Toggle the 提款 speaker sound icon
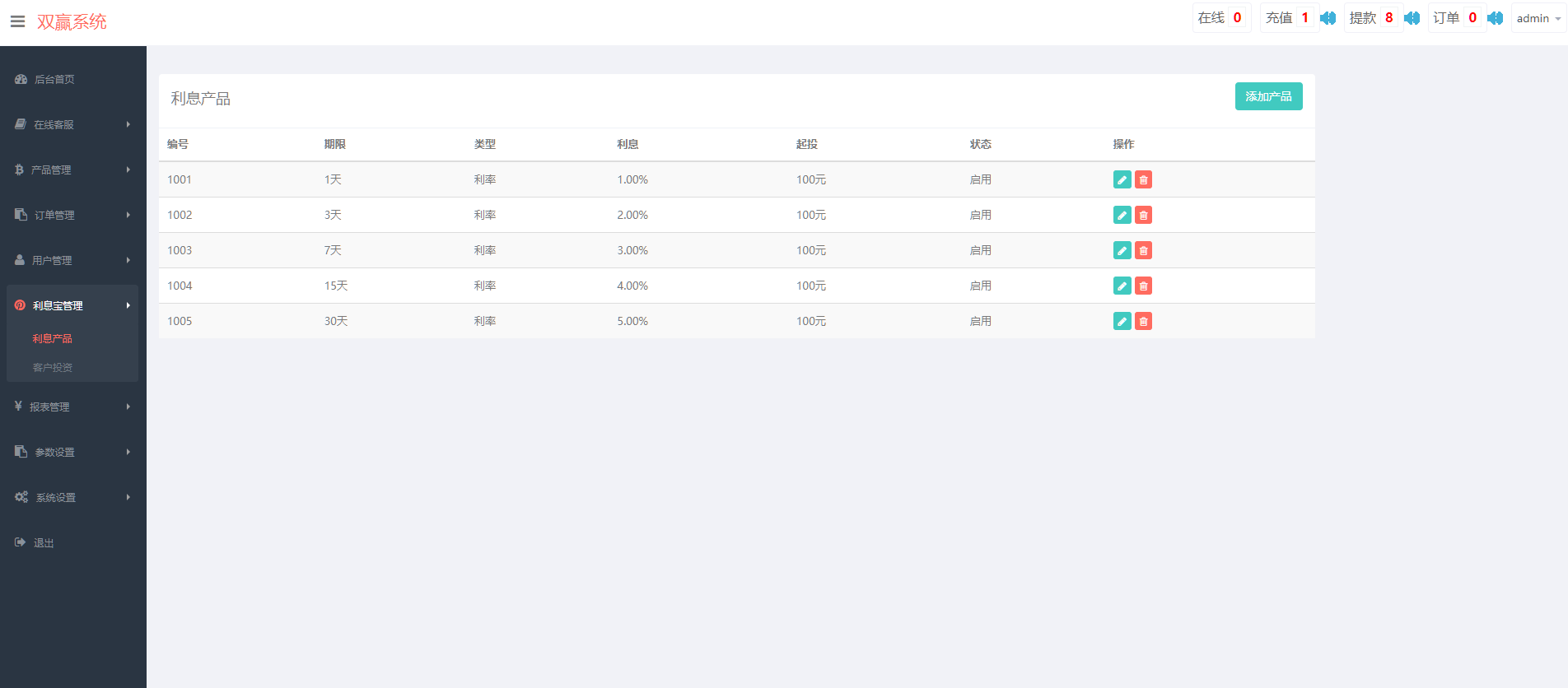 [1412, 18]
